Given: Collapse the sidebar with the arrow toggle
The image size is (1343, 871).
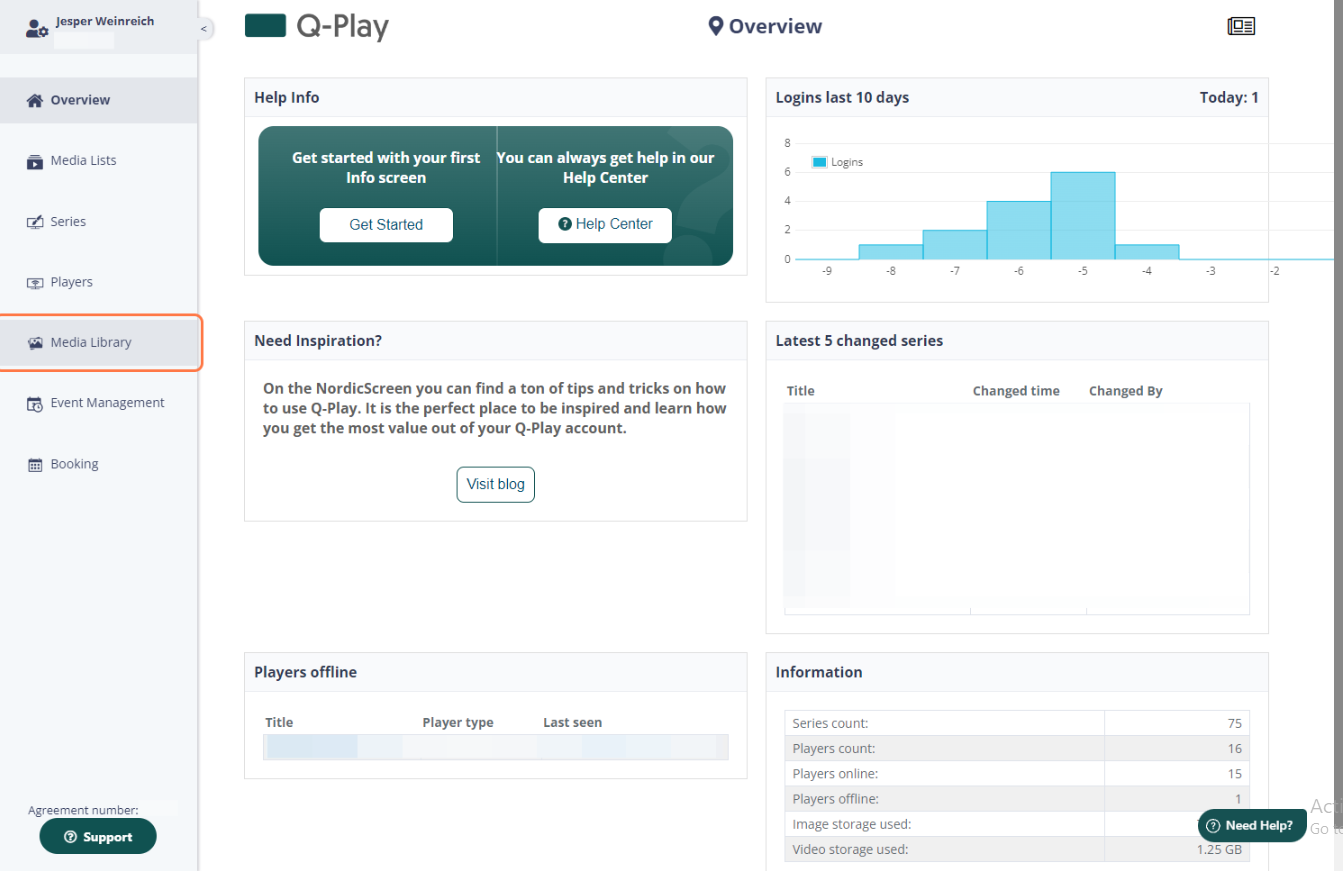Looking at the screenshot, I should tap(204, 29).
